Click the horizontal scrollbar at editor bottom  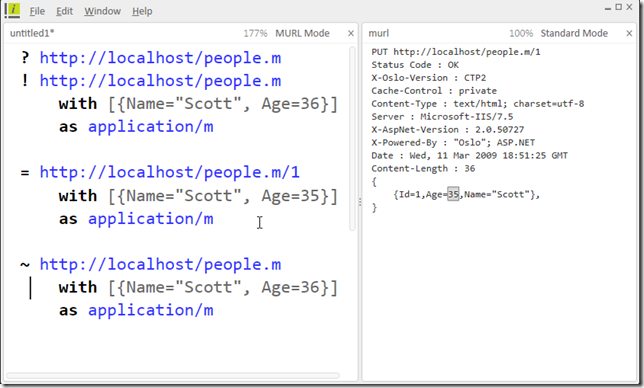(x=172, y=375)
